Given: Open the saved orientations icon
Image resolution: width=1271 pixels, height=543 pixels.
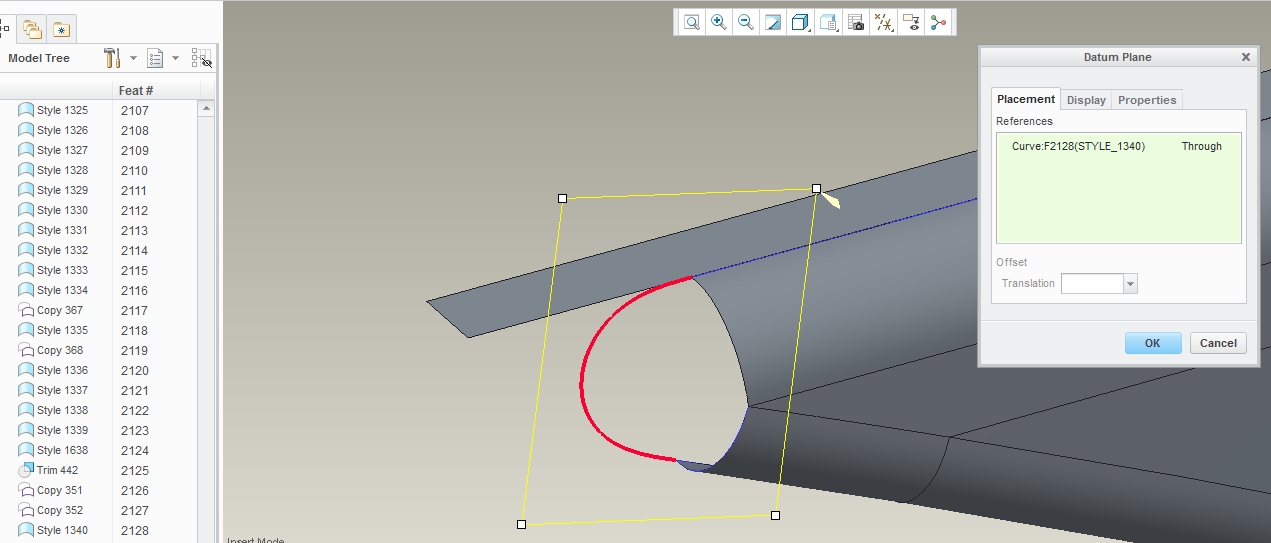Looking at the screenshot, I should (x=828, y=22).
